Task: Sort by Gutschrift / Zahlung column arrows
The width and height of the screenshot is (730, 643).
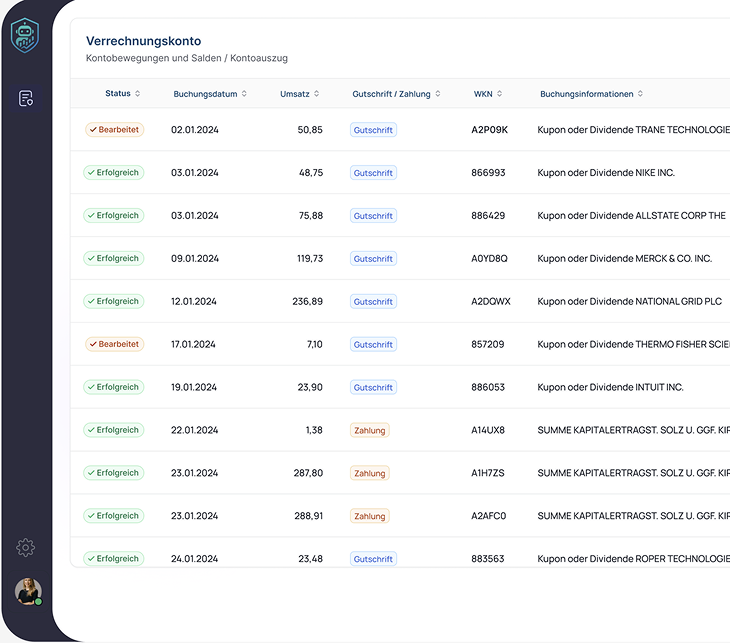Action: 438,94
